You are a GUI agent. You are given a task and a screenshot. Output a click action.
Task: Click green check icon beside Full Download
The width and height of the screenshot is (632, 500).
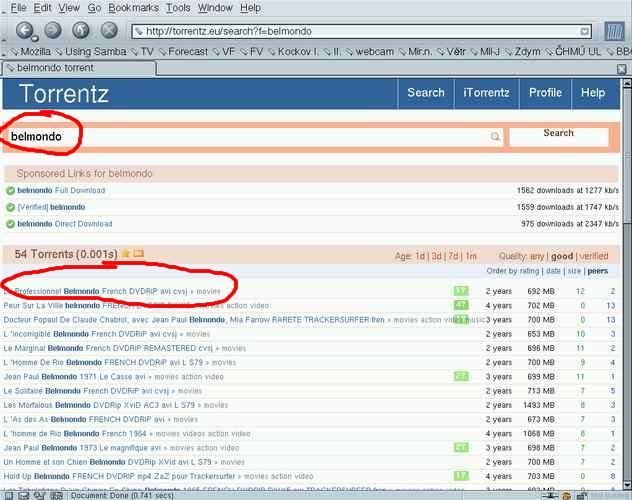tap(11, 191)
